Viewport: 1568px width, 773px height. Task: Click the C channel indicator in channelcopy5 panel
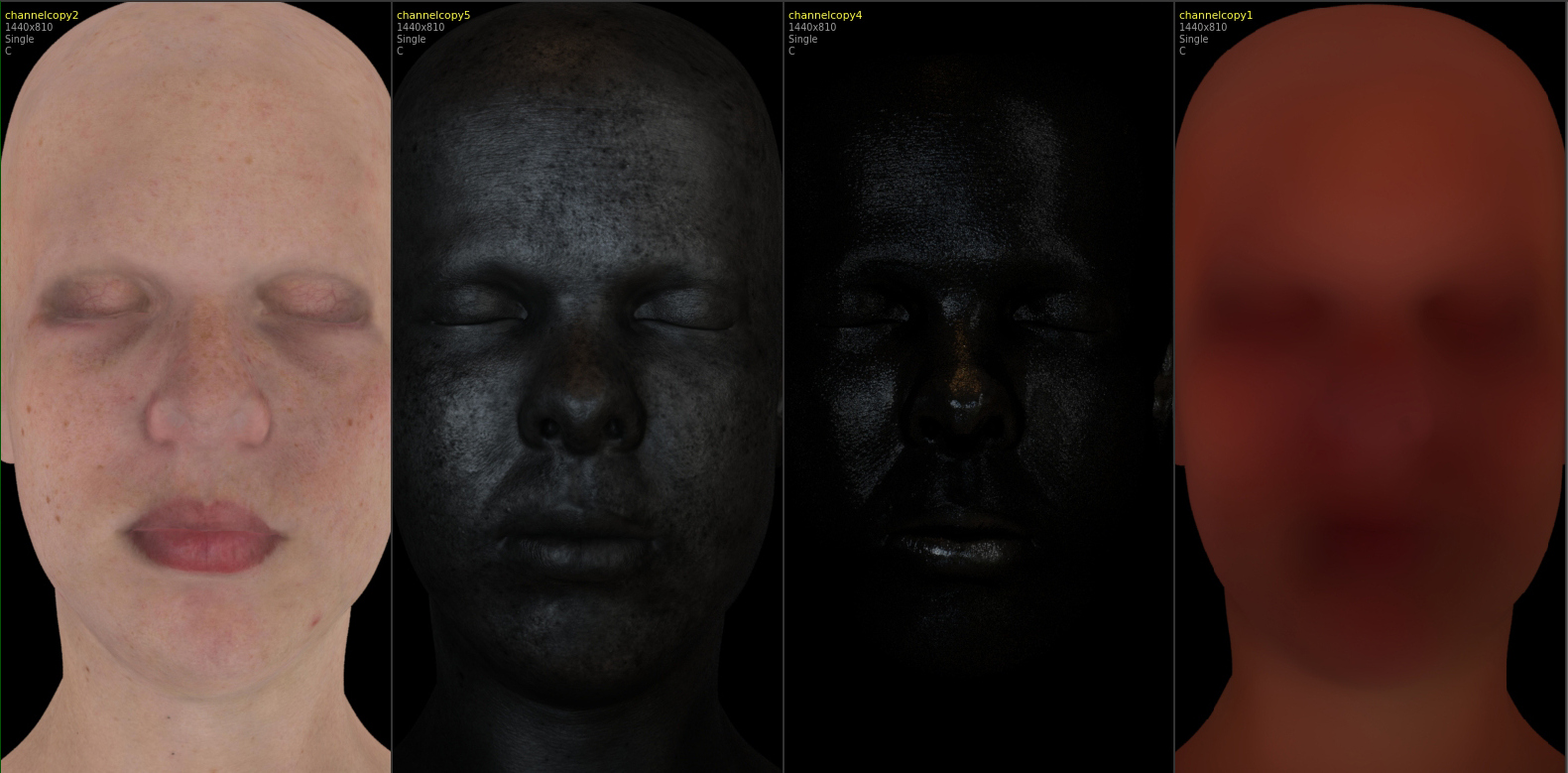coord(401,52)
